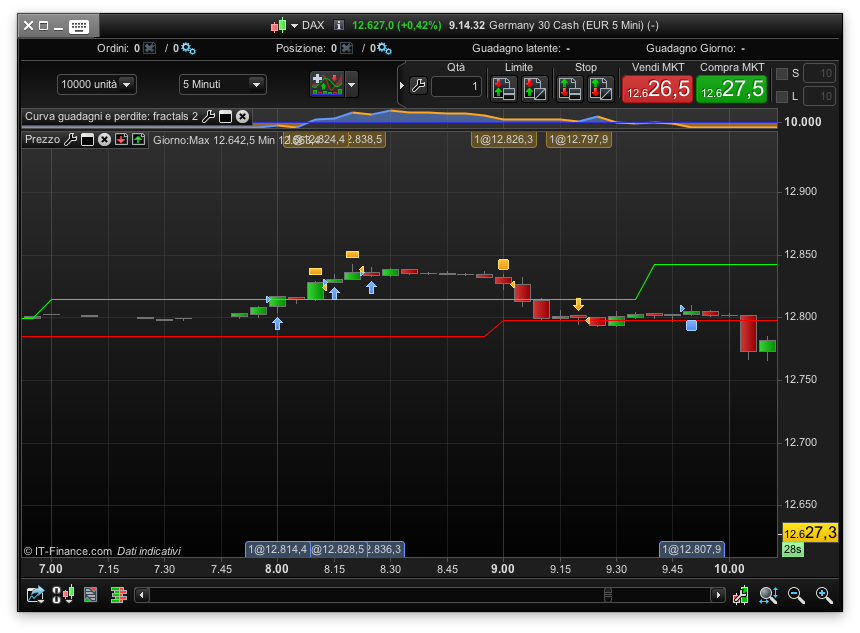
Task: Open the candlestick style selector icon
Action: click(x=63, y=595)
